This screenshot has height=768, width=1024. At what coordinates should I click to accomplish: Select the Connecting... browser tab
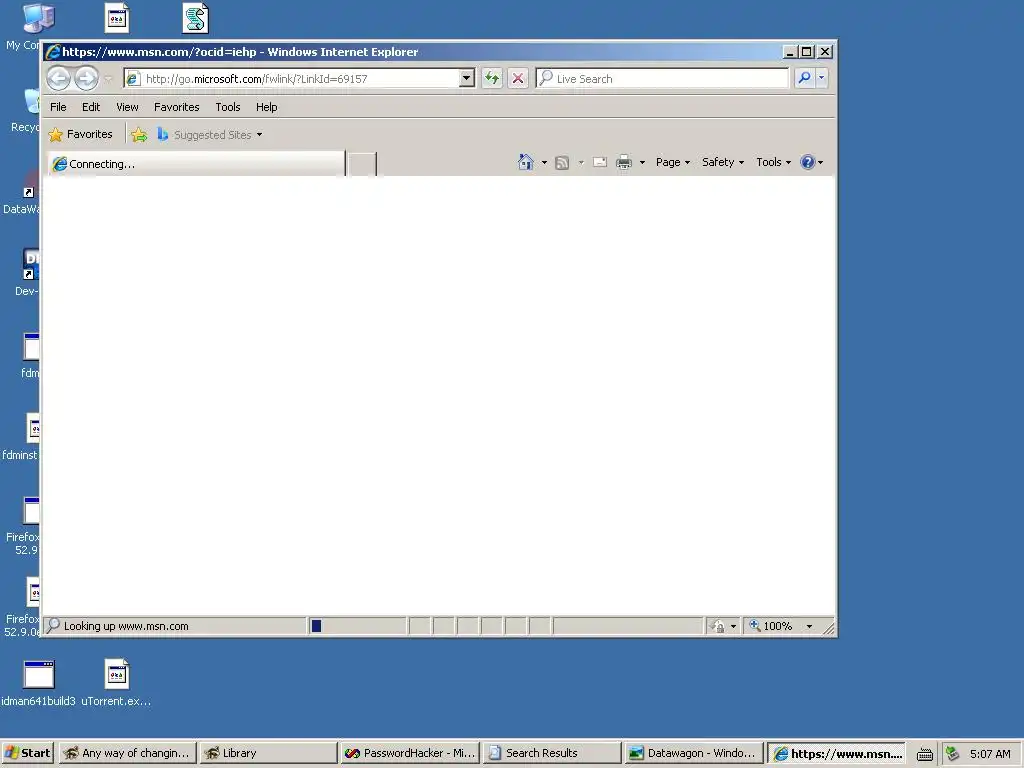[x=197, y=164]
